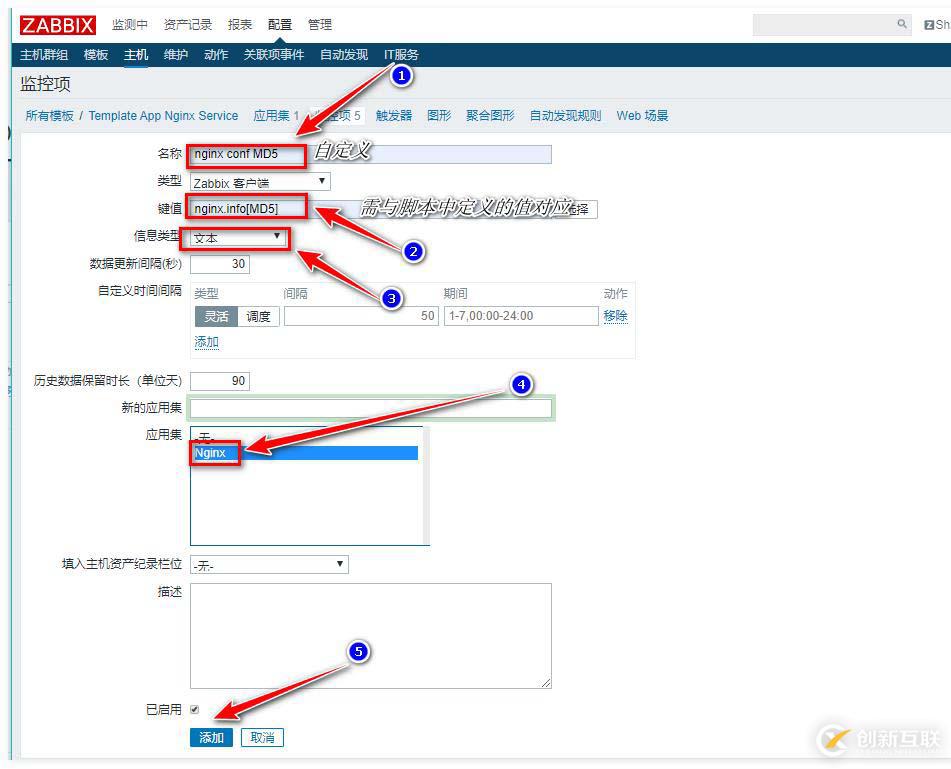Open the 聚合图形 link
This screenshot has width=951, height=769.
point(490,116)
